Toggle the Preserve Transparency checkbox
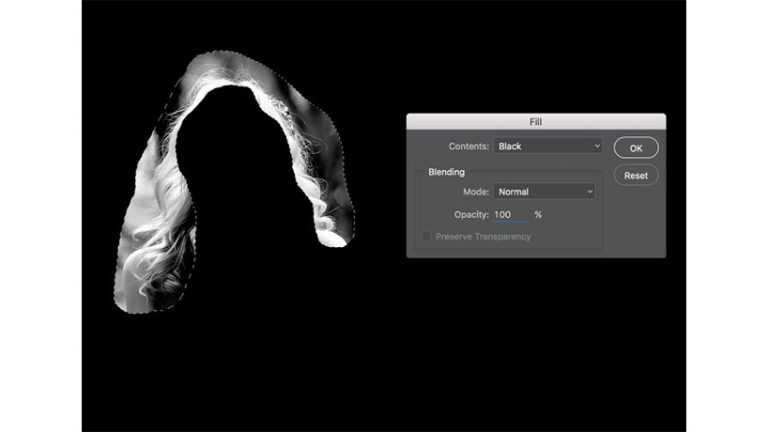 pyautogui.click(x=426, y=237)
